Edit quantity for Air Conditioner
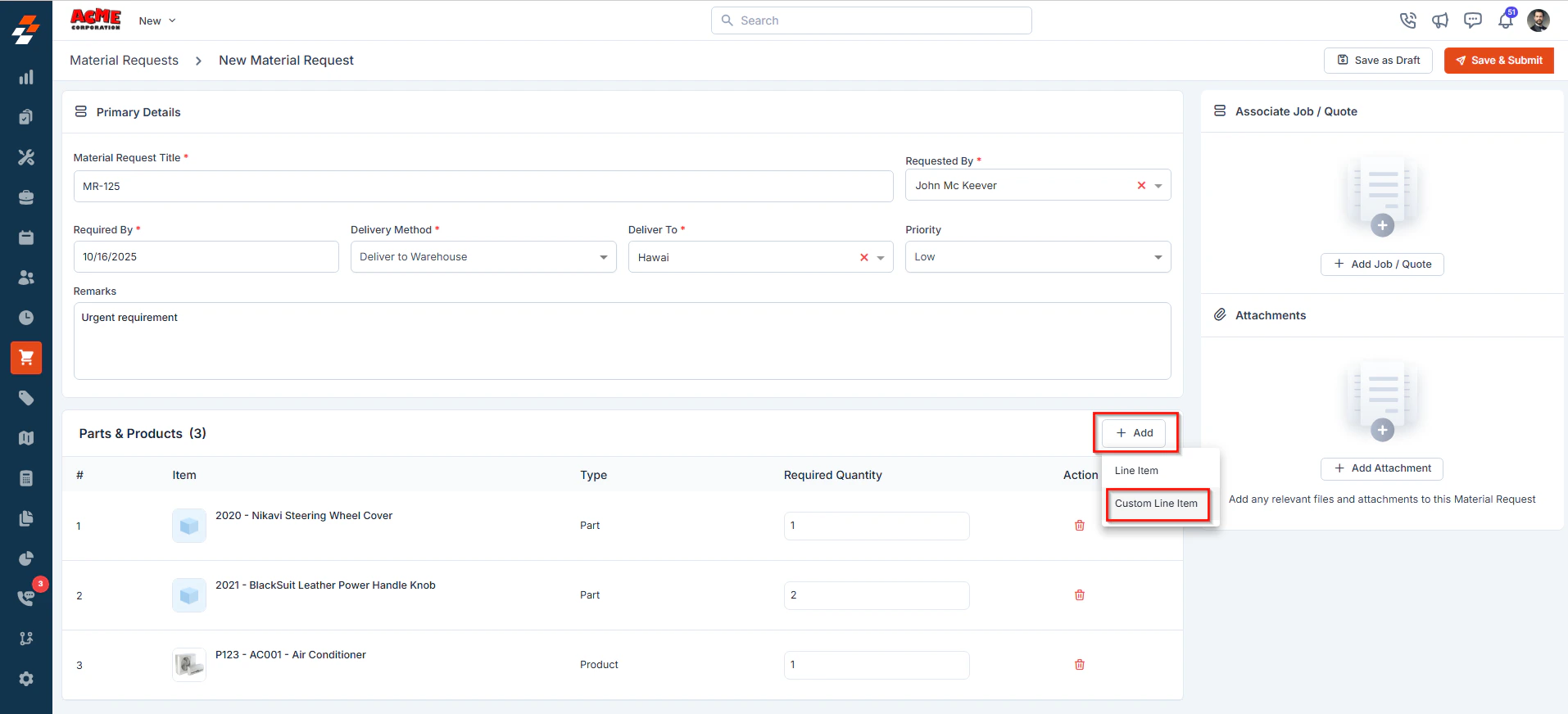The width and height of the screenshot is (1568, 714). pyautogui.click(x=877, y=665)
